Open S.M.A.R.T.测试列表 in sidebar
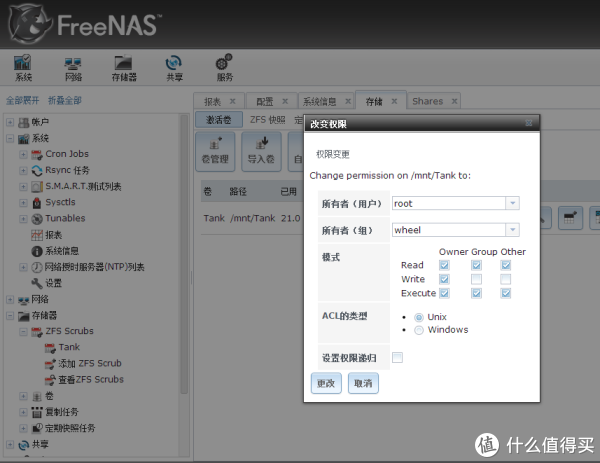 84,186
